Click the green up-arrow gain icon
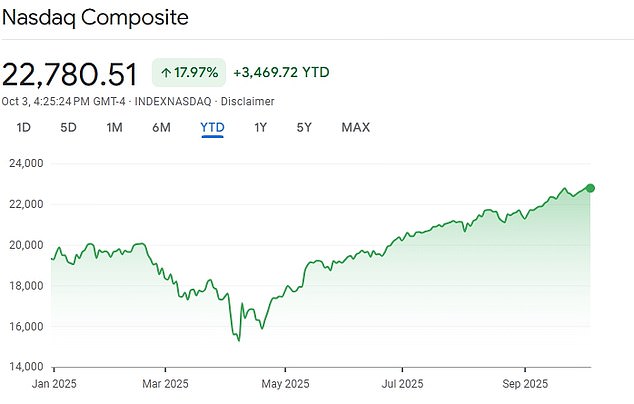Viewport: 634px width, 404px height. [x=164, y=73]
